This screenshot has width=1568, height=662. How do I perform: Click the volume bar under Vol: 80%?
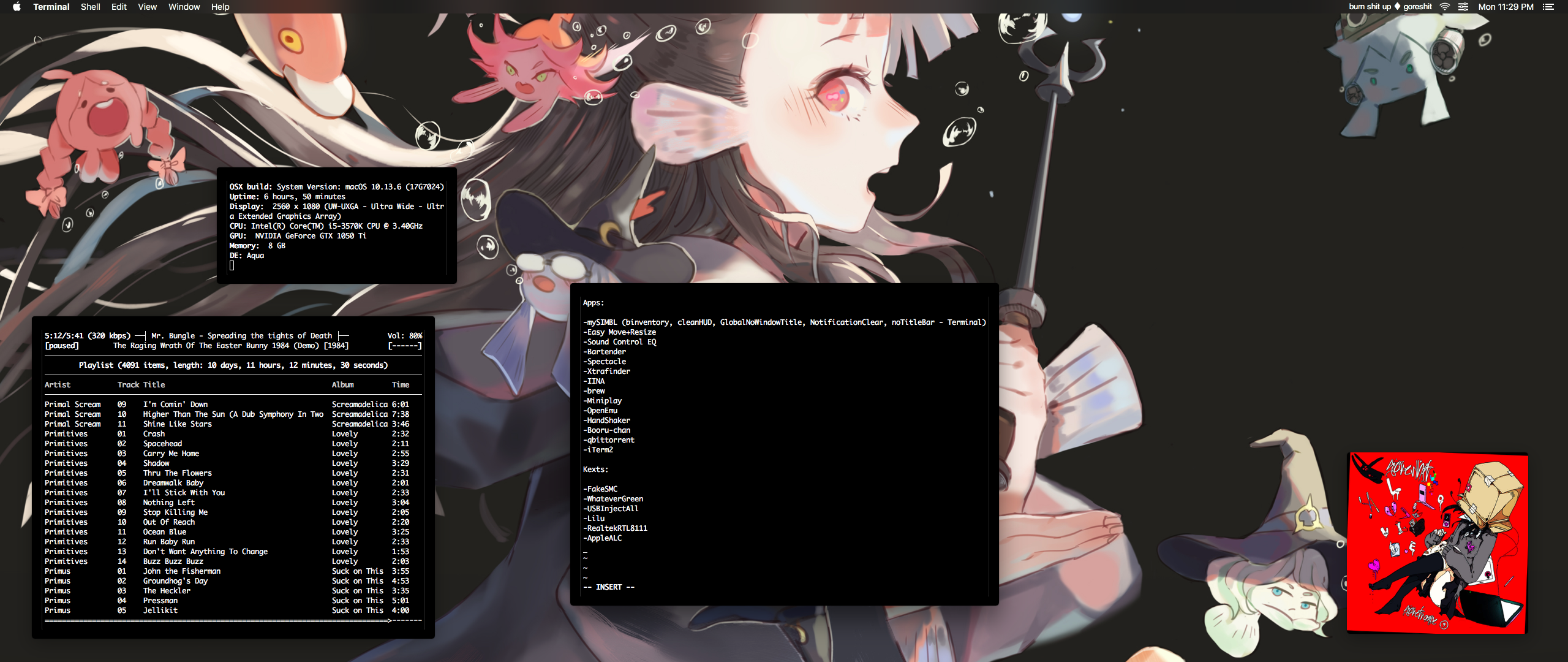(405, 346)
